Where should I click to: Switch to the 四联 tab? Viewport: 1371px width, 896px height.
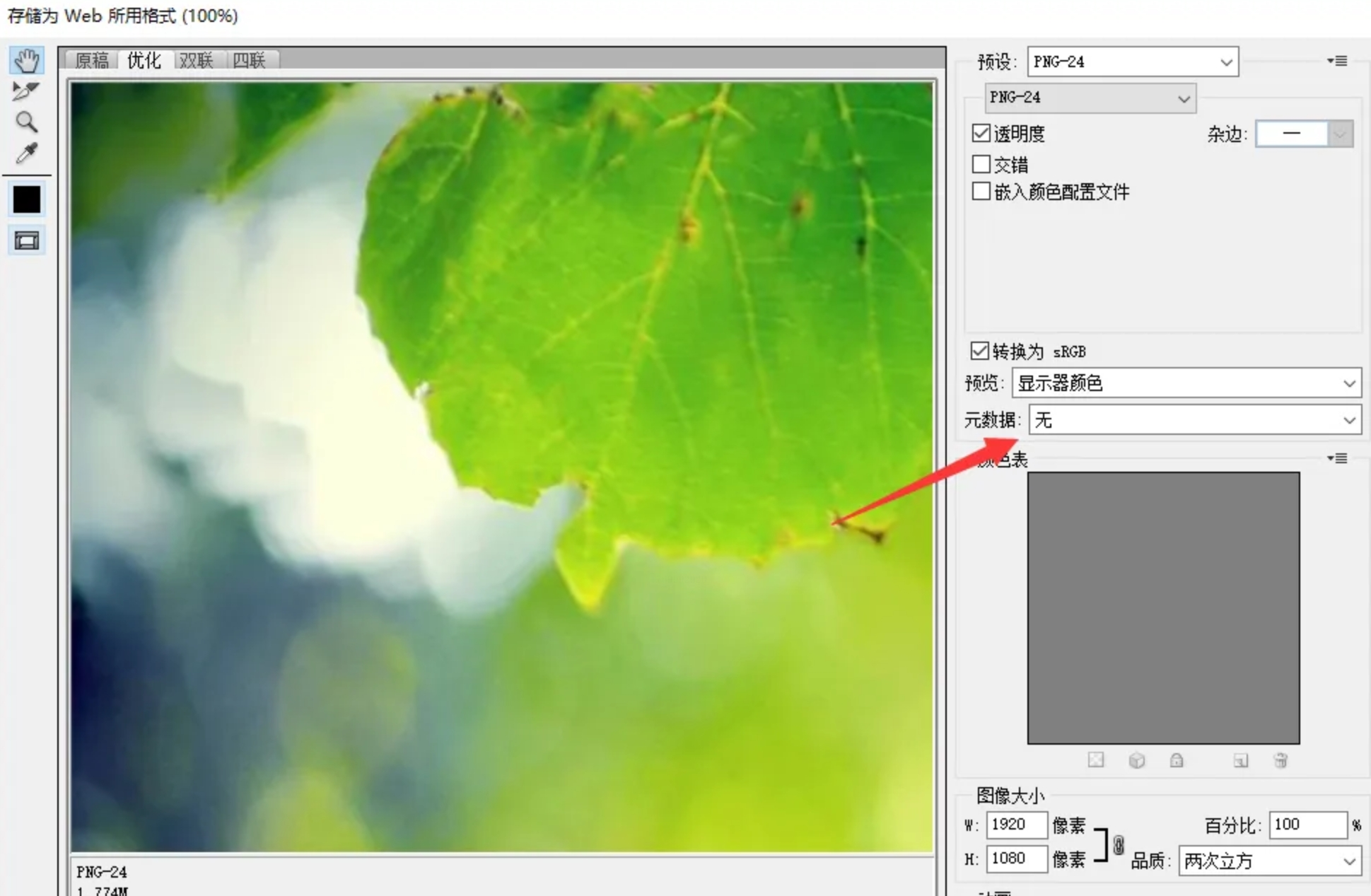click(x=249, y=60)
